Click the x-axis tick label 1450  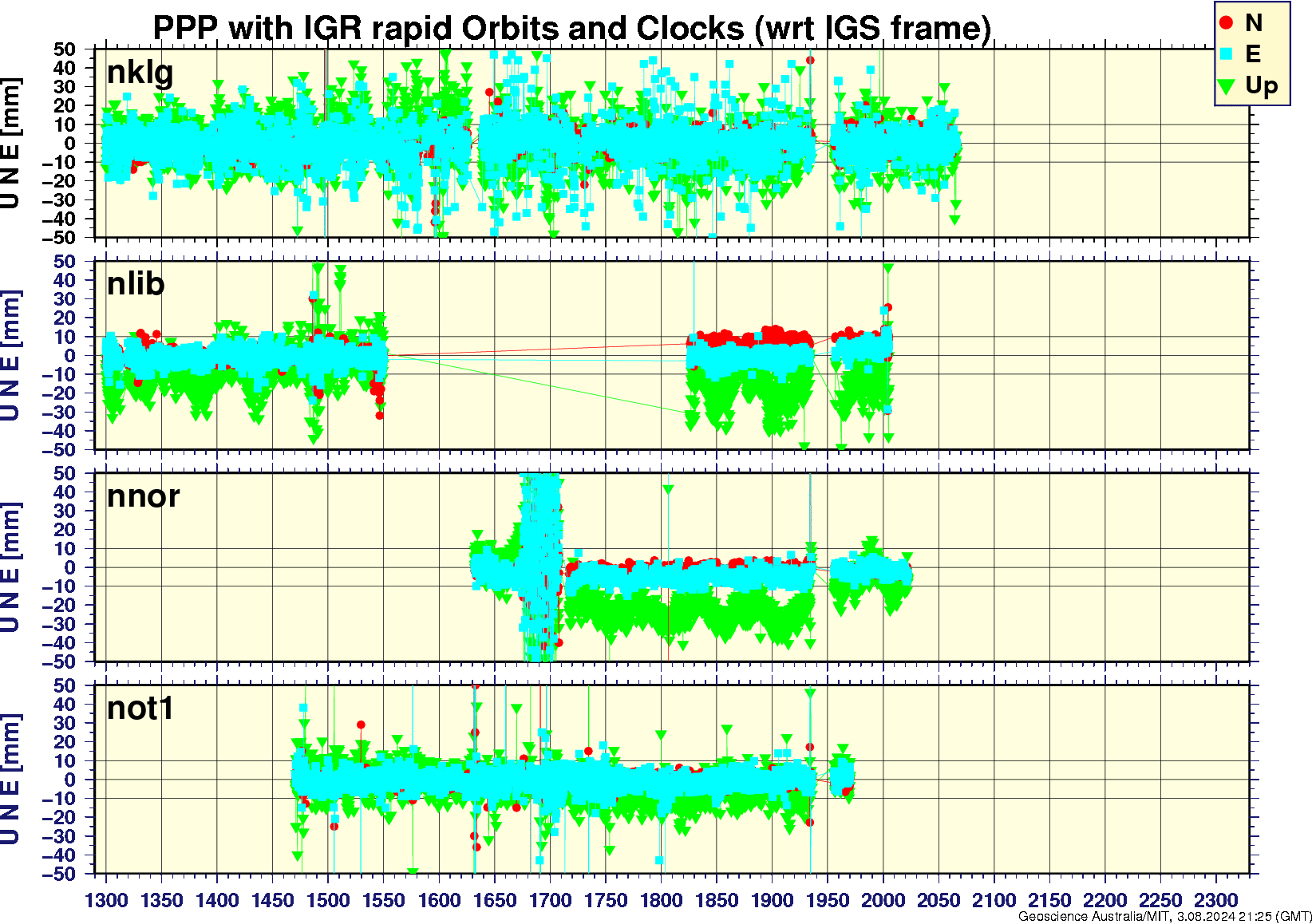click(273, 900)
